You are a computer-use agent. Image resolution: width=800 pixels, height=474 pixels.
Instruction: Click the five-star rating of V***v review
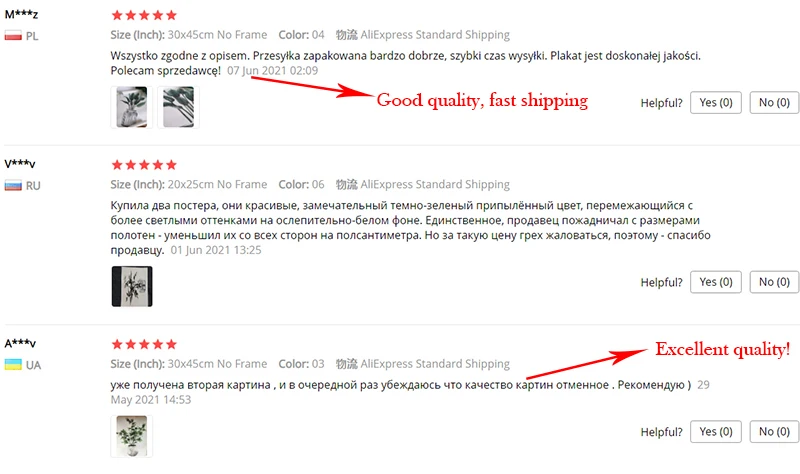[144, 165]
